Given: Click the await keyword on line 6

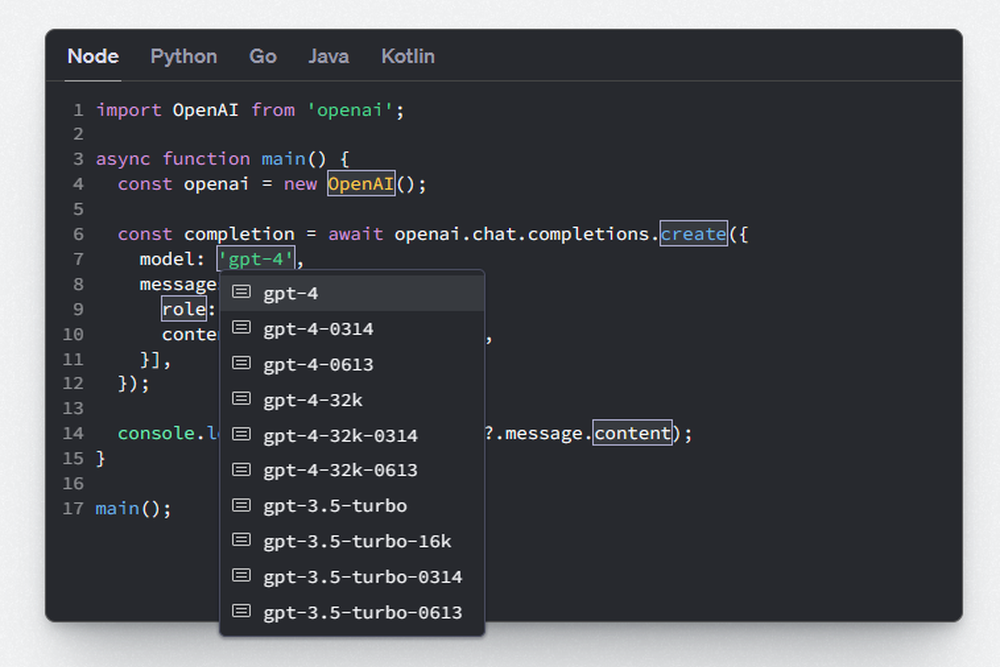Looking at the screenshot, I should tap(356, 234).
